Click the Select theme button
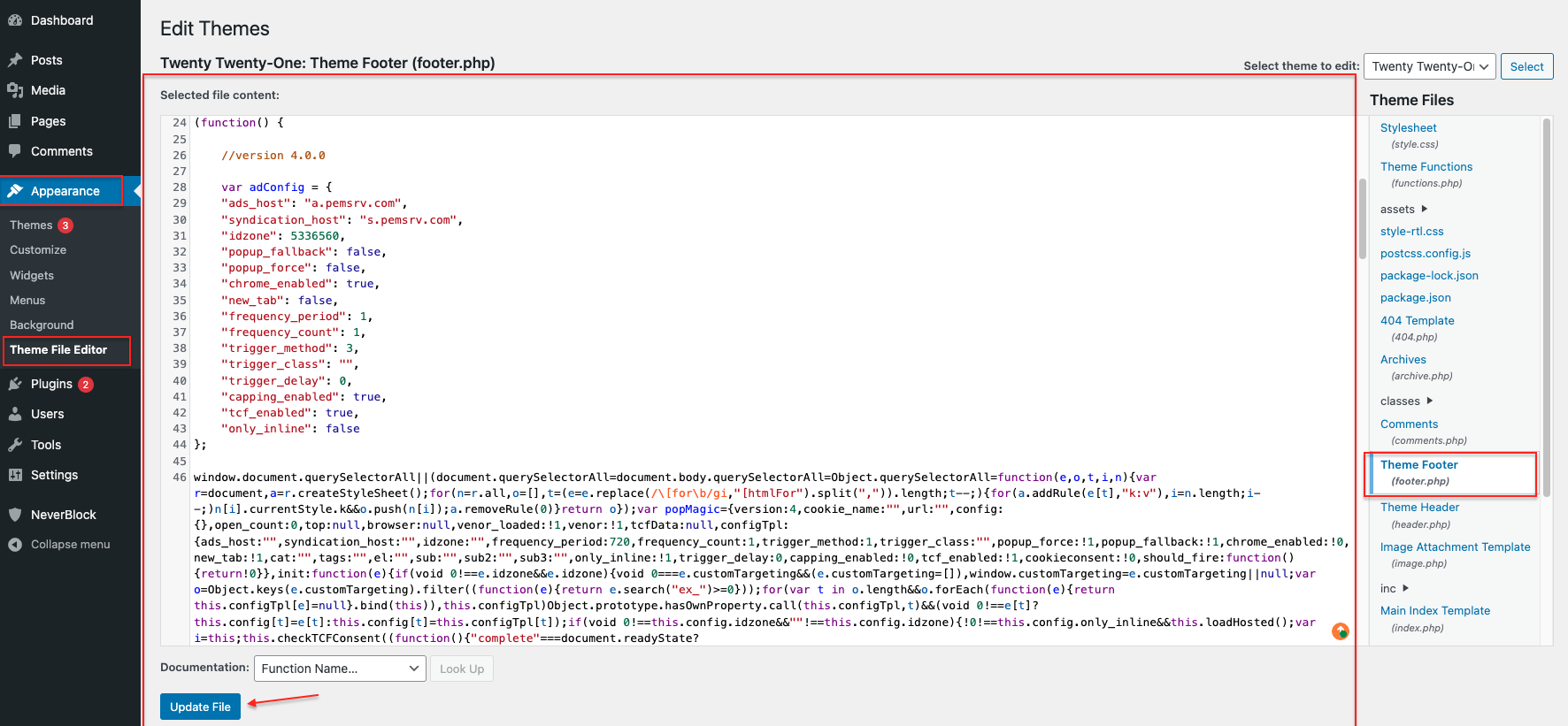Screen dimensions: 1568x726 coord(1526,66)
